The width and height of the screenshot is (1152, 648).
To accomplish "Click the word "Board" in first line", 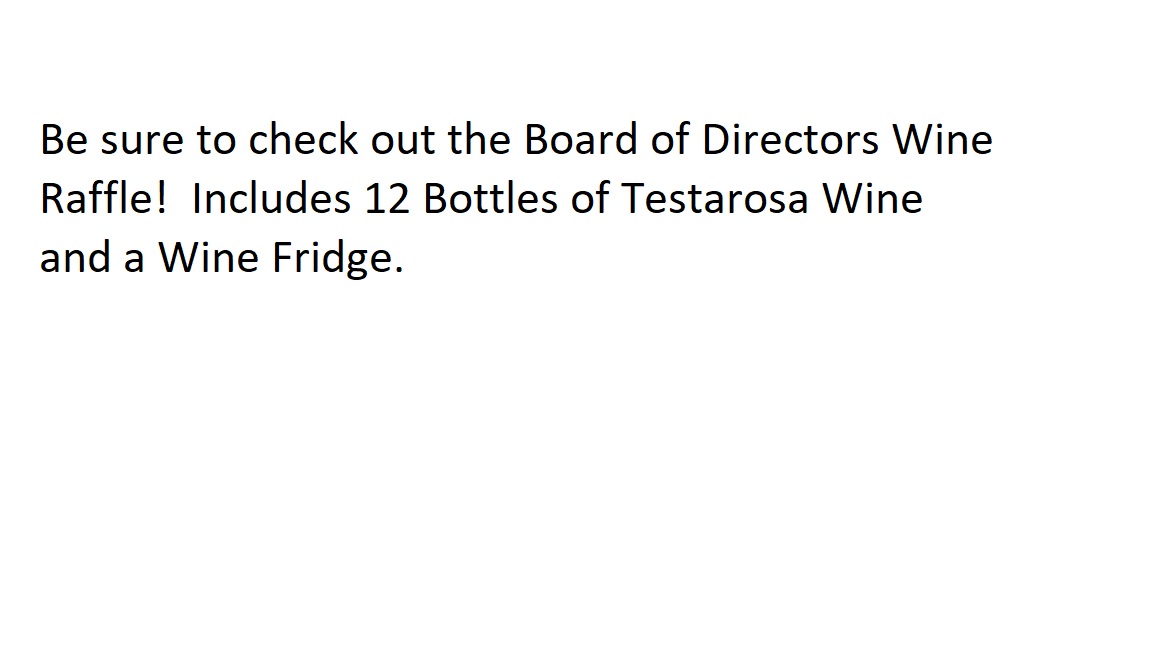I will click(580, 140).
